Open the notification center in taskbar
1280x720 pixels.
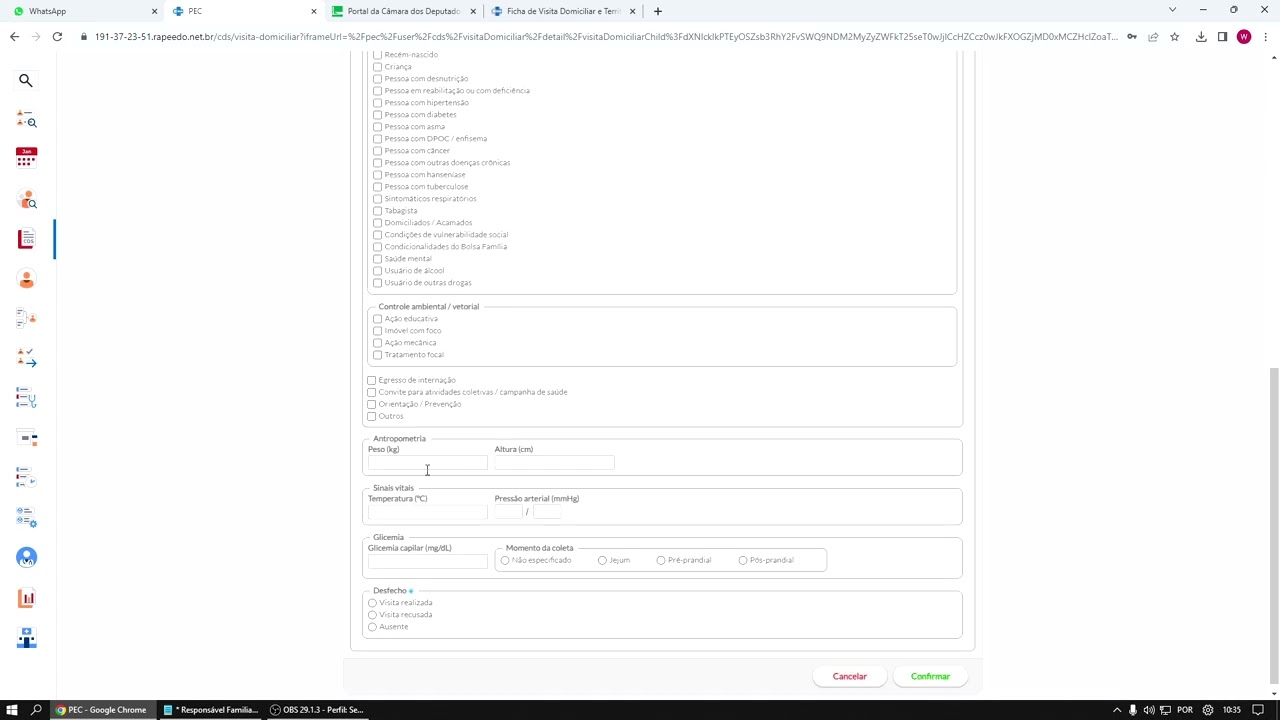point(1259,710)
